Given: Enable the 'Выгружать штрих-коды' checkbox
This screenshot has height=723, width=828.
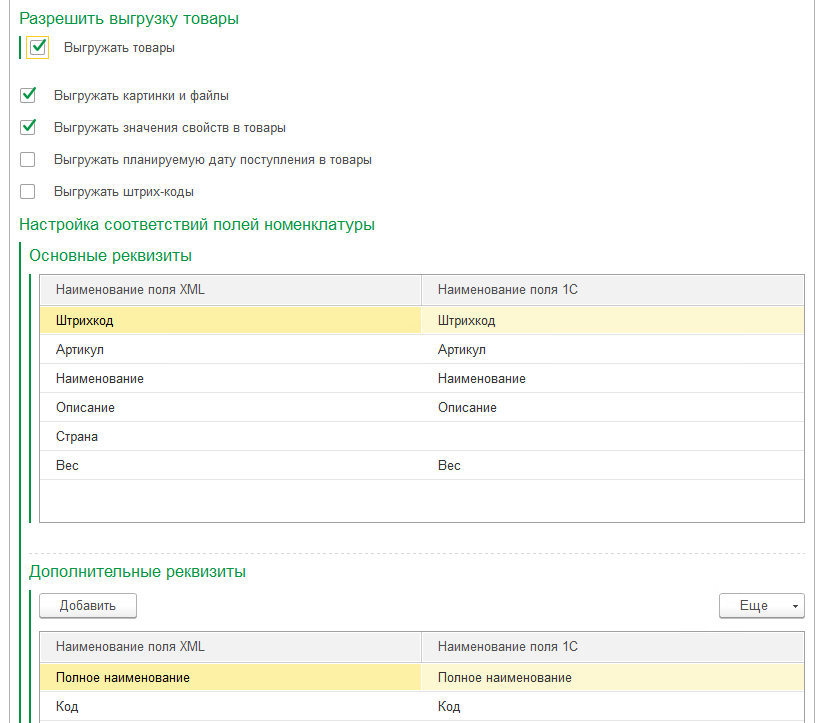Looking at the screenshot, I should (x=28, y=191).
